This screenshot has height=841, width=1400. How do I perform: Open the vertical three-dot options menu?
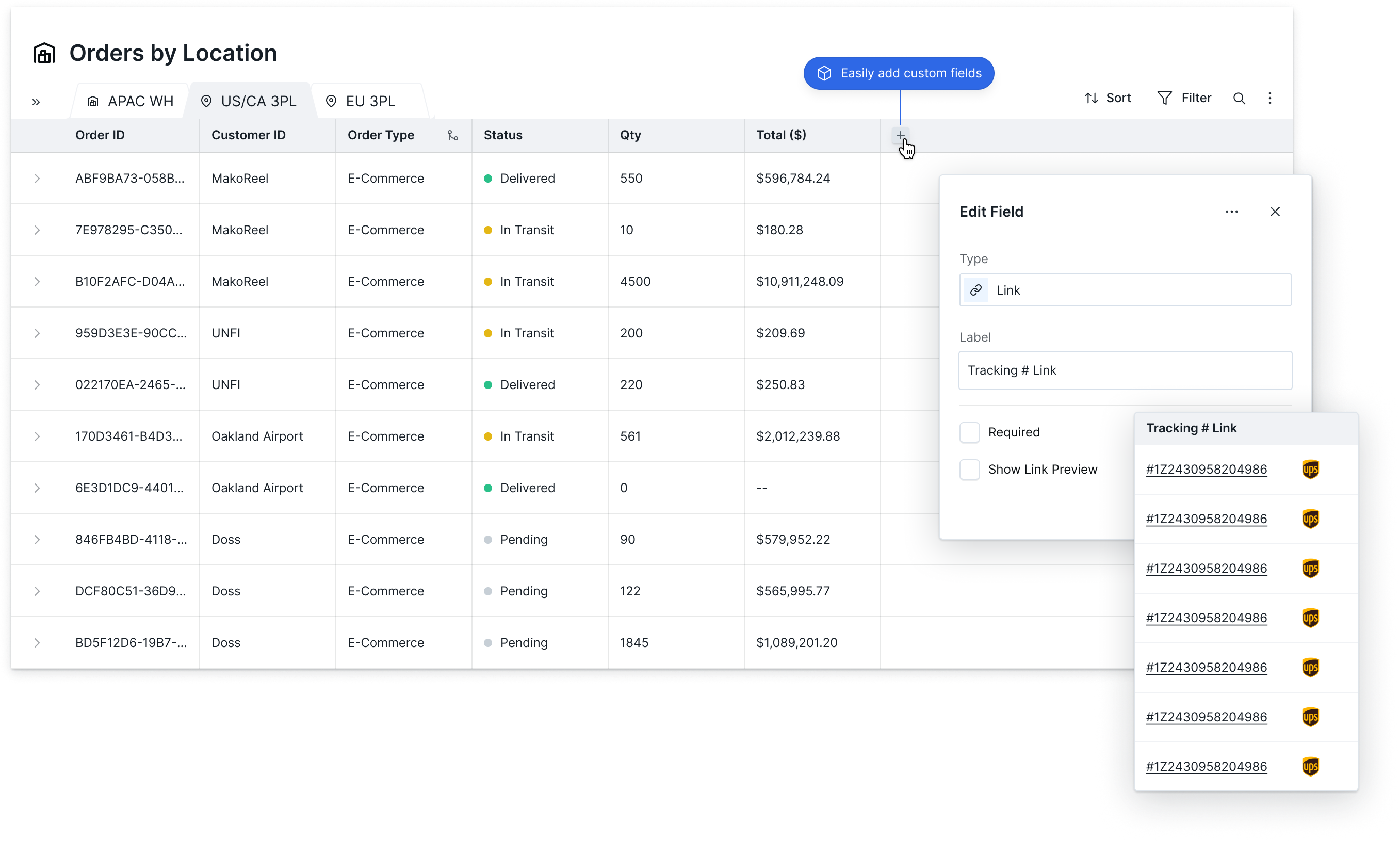tap(1269, 99)
